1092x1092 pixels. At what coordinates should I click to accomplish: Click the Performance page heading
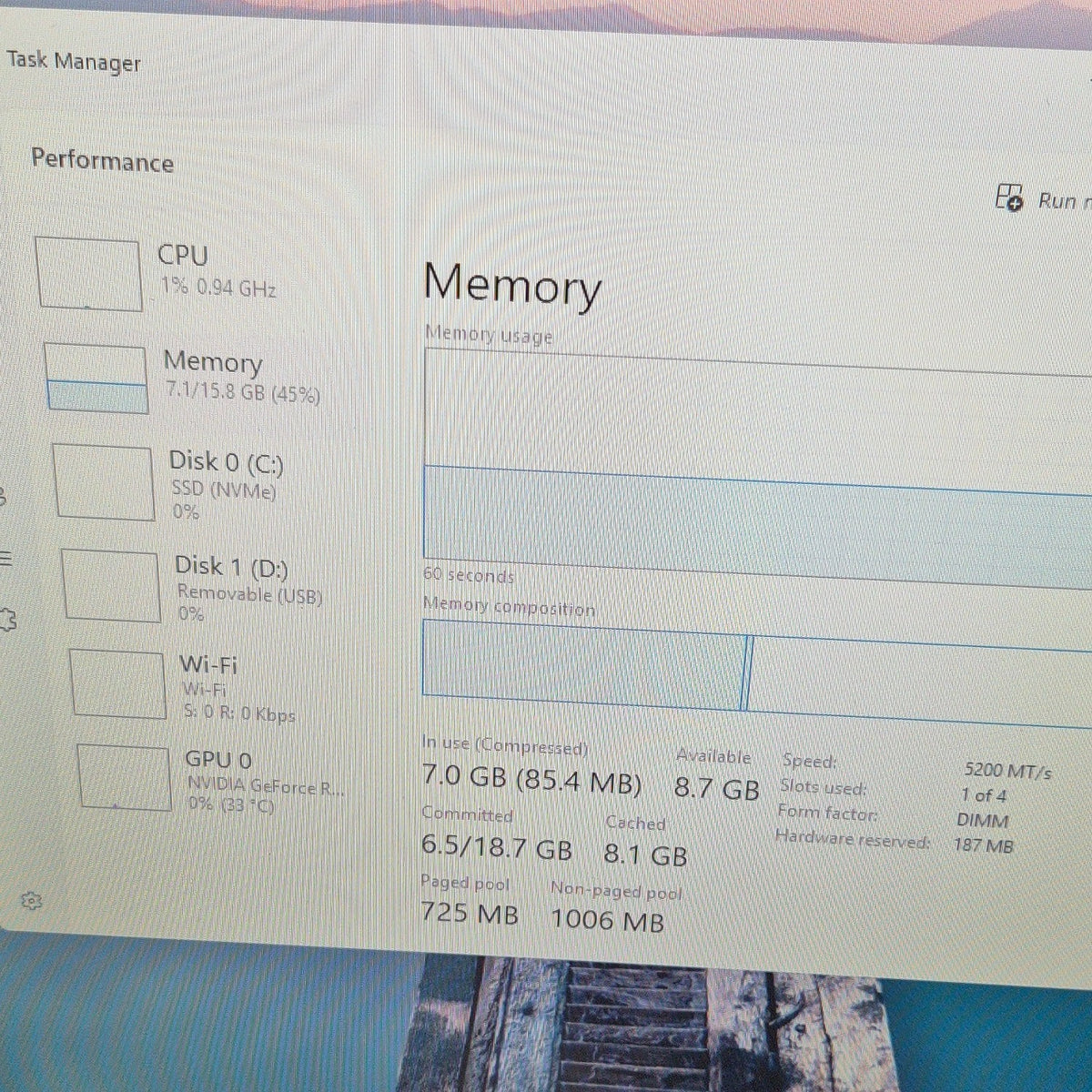(x=102, y=161)
